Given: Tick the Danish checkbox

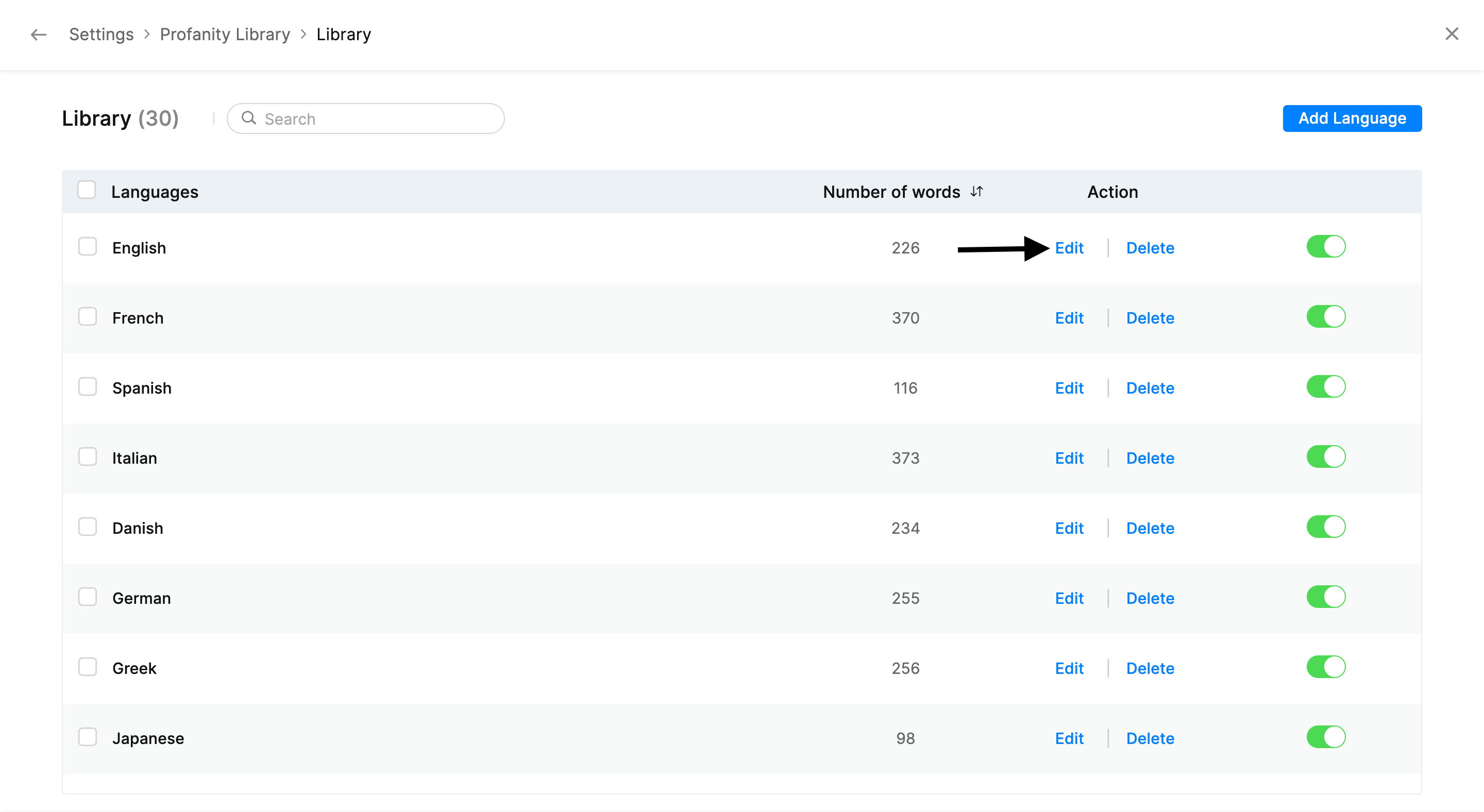Looking at the screenshot, I should [88, 527].
